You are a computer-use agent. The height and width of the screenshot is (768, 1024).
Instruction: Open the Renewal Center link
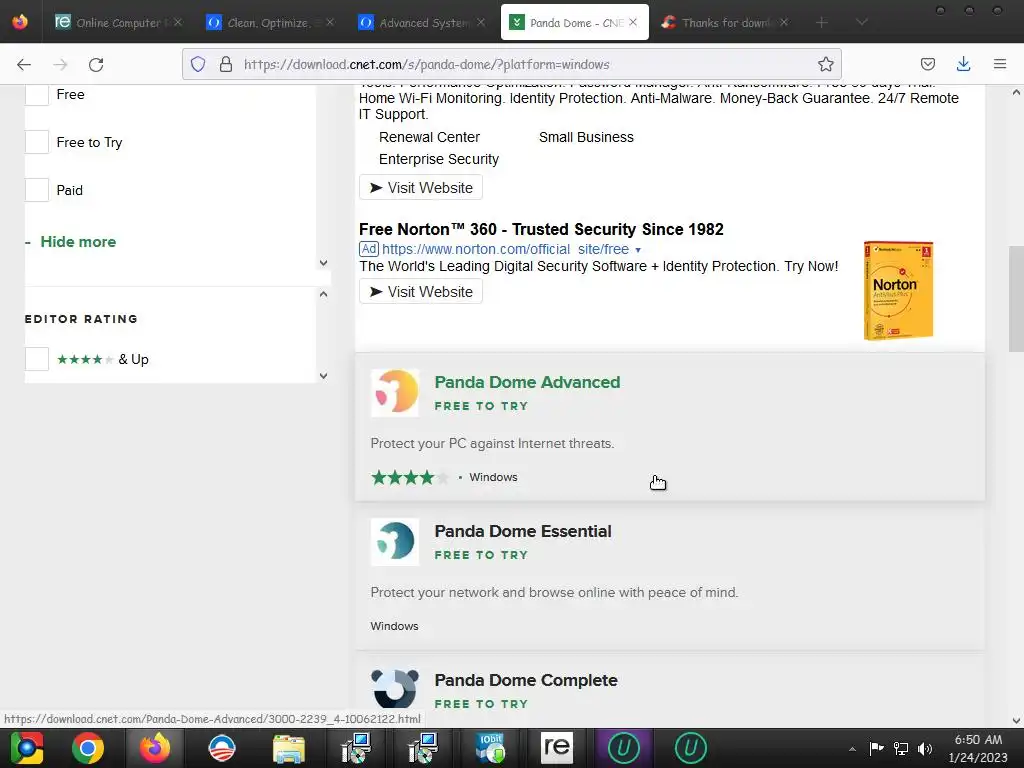pos(429,137)
